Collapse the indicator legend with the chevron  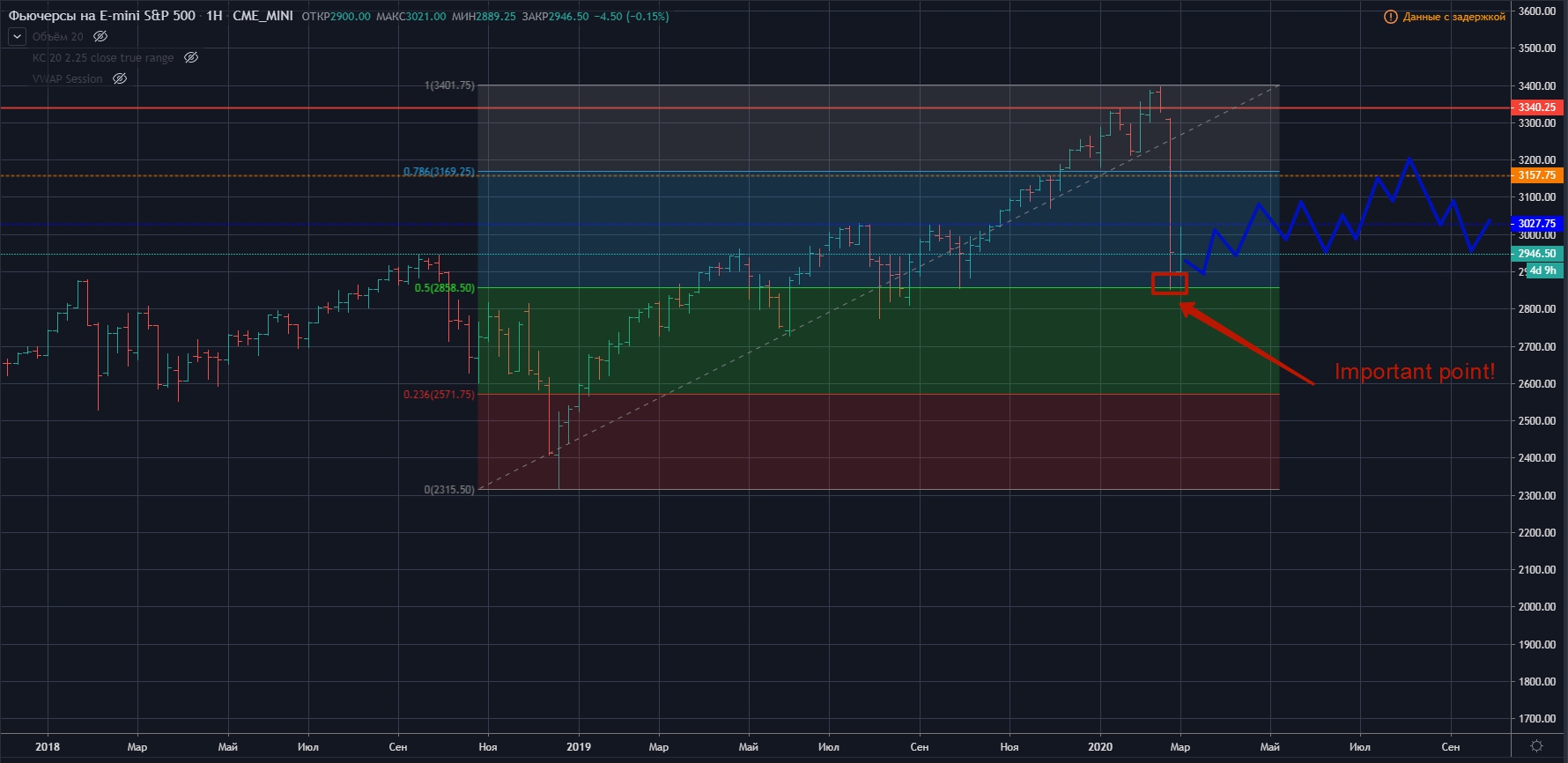pyautogui.click(x=17, y=37)
